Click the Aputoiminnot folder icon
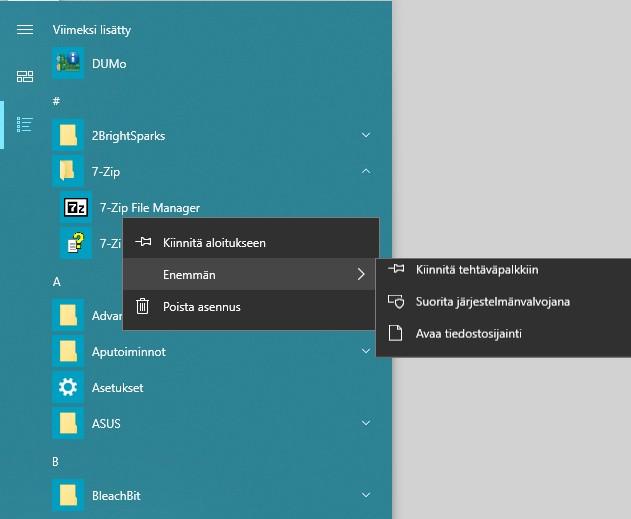The height and width of the screenshot is (519, 631). click(68, 351)
